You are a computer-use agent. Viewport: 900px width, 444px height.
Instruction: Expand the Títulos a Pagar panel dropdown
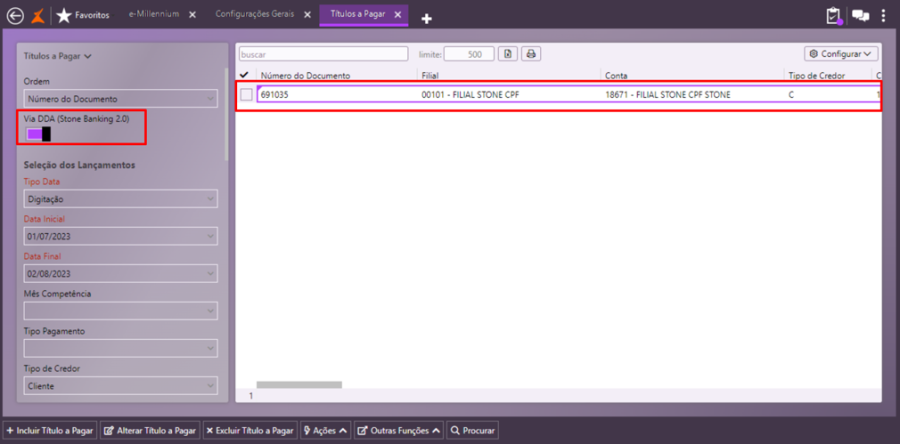click(x=58, y=56)
